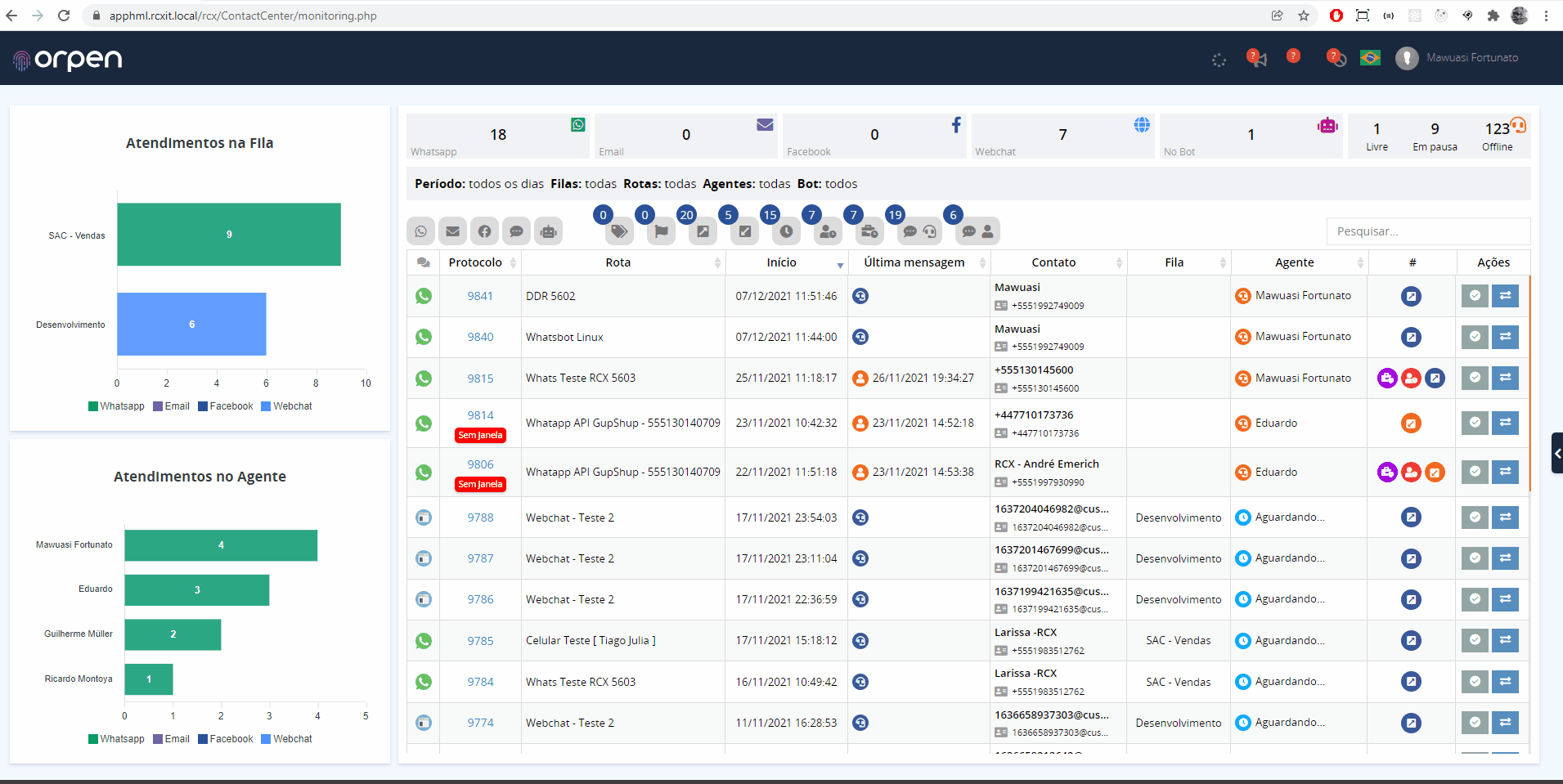Click the flag filter icon
This screenshot has width=1563, height=784.
coord(661,231)
